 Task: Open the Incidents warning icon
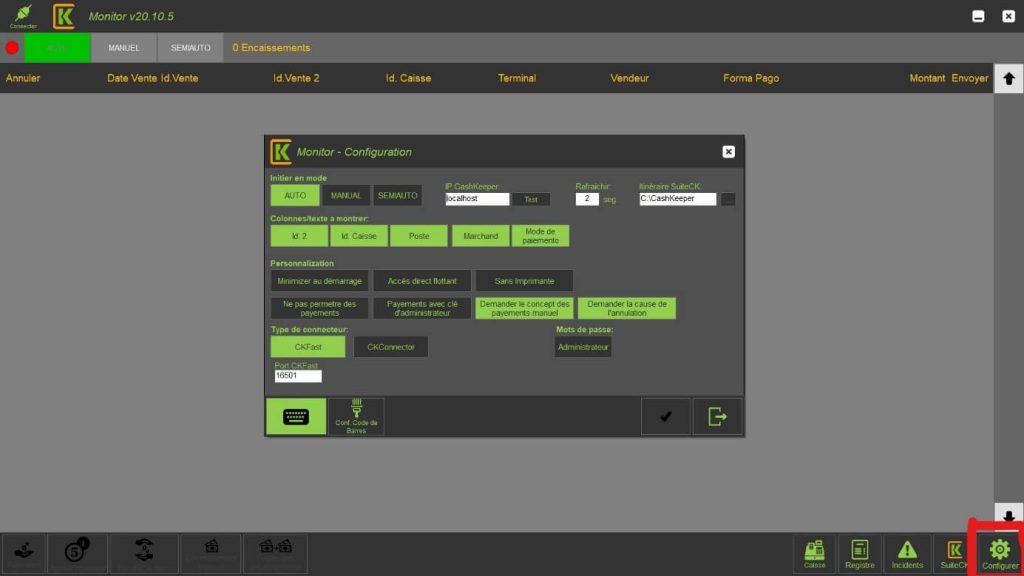click(x=907, y=553)
